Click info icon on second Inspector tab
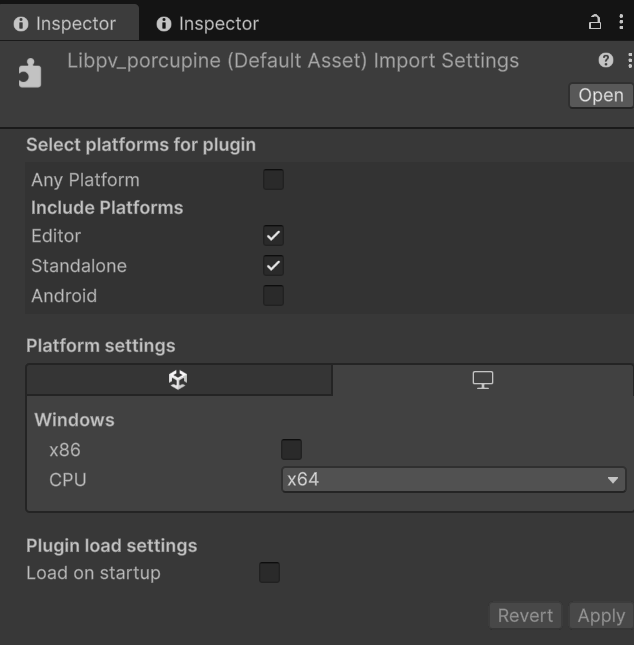Viewport: 634px width, 645px height. (164, 24)
